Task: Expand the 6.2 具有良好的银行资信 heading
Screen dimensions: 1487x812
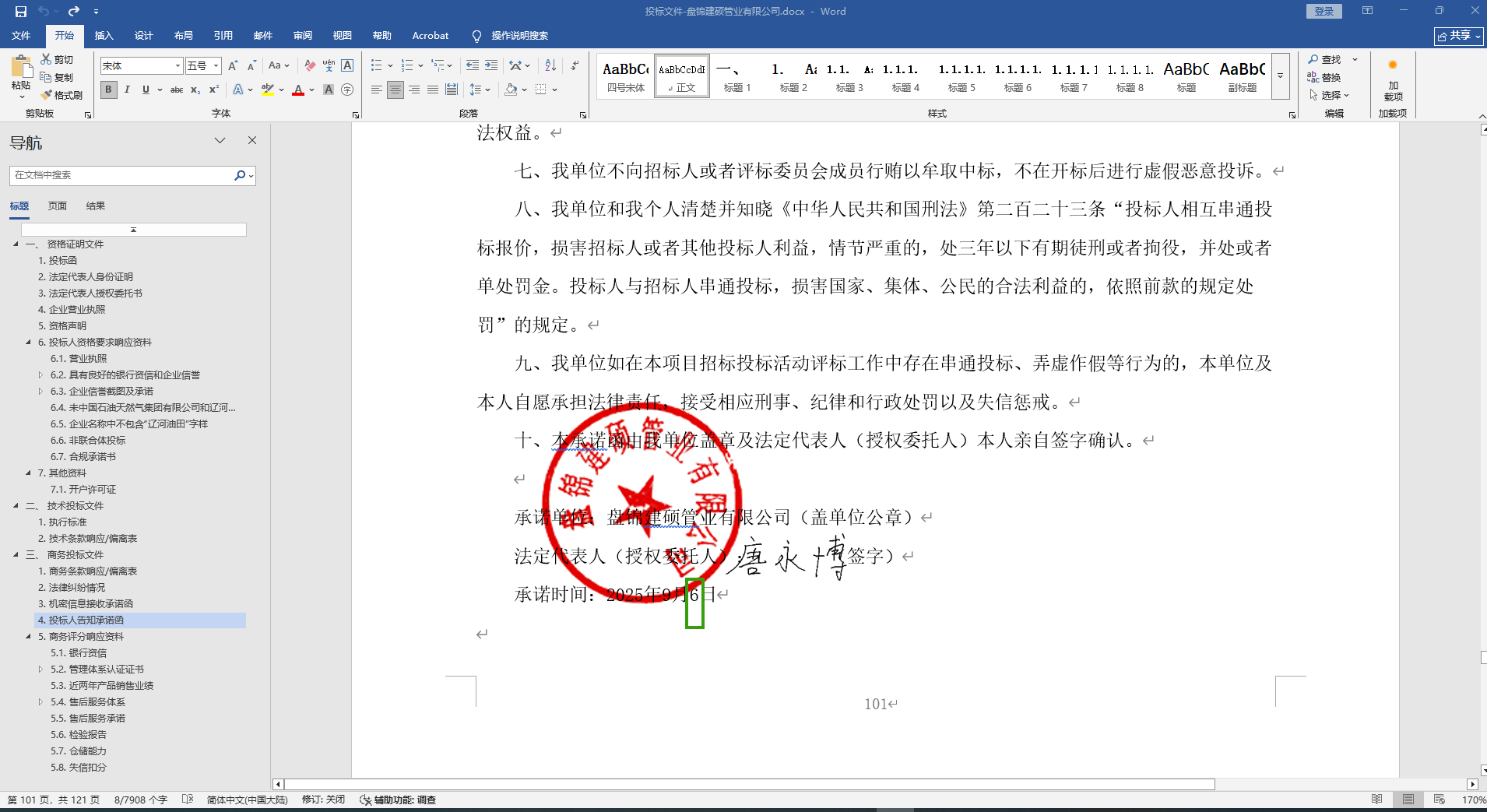Action: click(x=40, y=374)
